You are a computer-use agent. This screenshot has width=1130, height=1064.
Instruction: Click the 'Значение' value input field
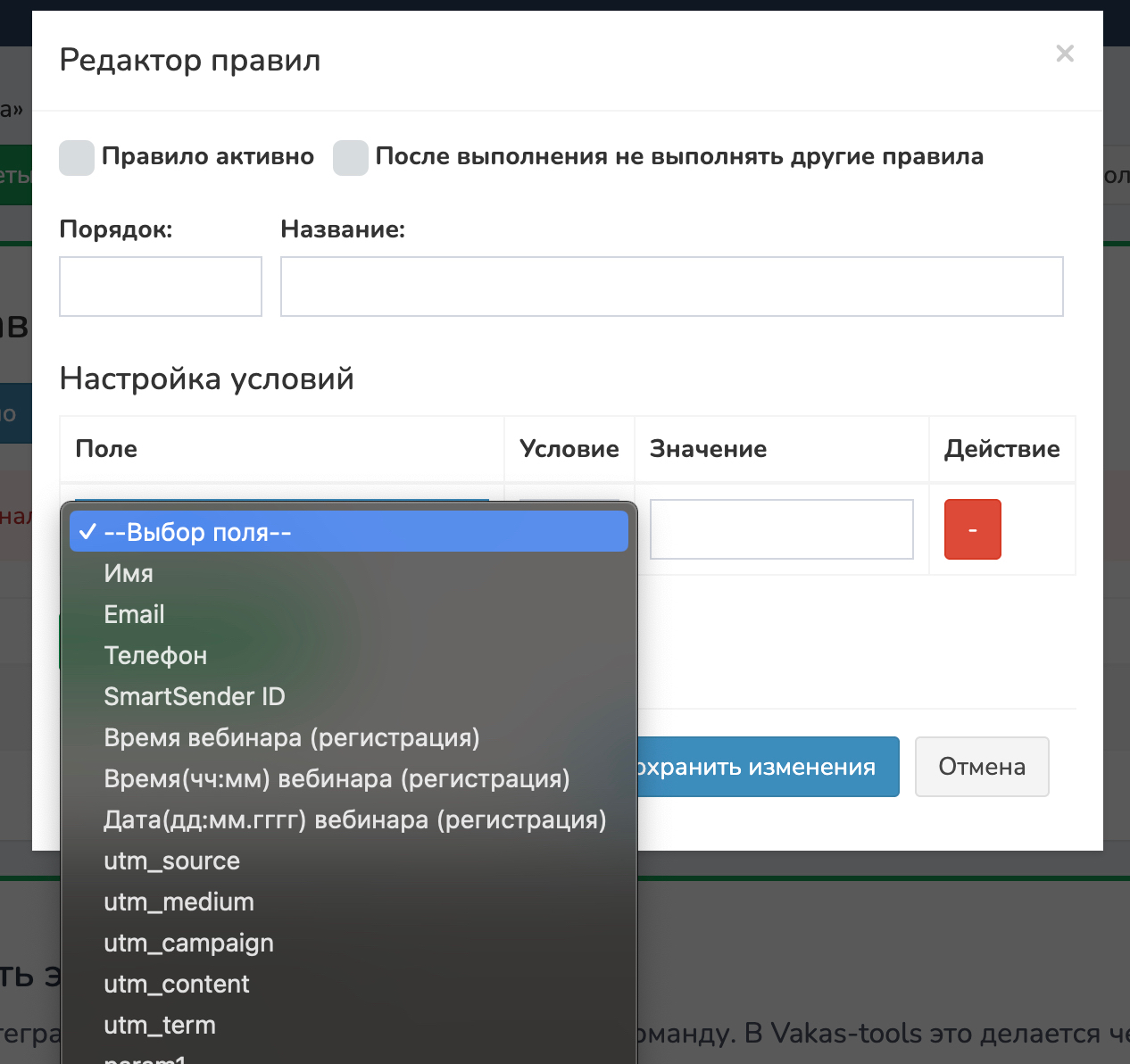[781, 529]
